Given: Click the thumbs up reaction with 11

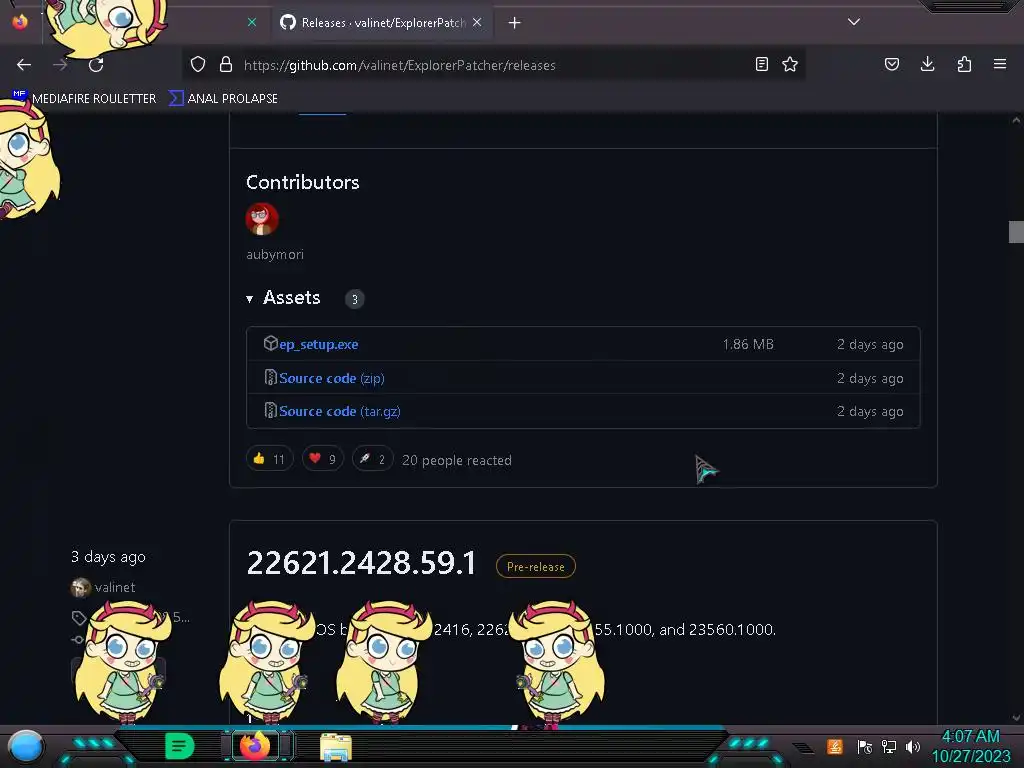Looking at the screenshot, I should click(270, 459).
